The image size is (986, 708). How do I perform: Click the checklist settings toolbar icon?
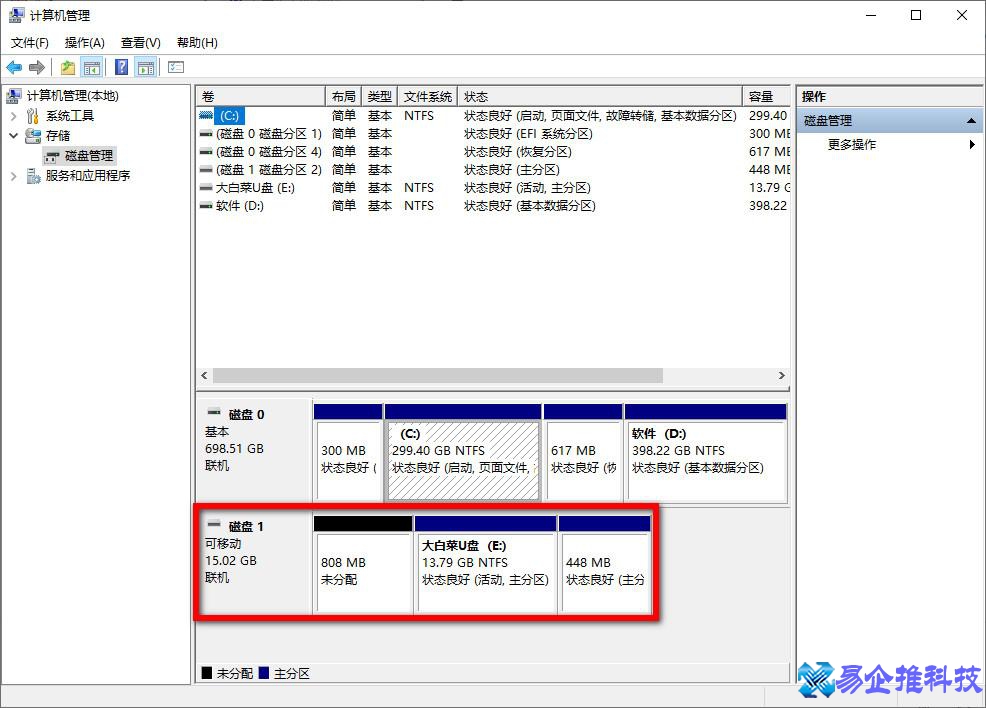point(176,67)
